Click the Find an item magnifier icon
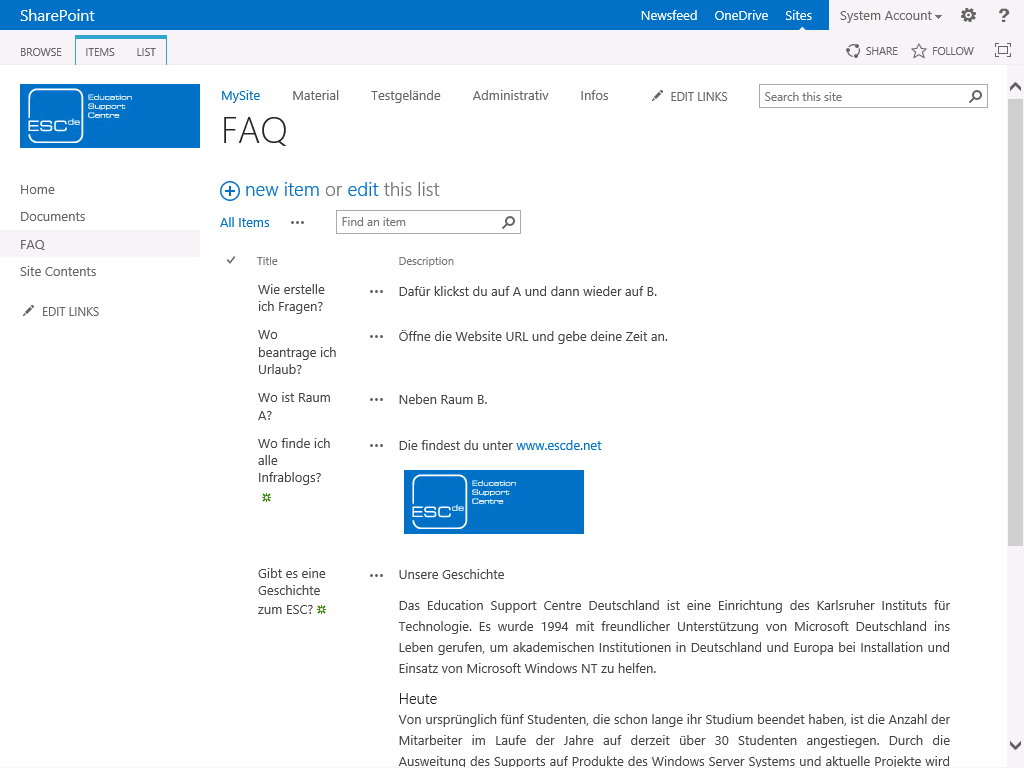The height and width of the screenshot is (768, 1024). click(x=508, y=222)
